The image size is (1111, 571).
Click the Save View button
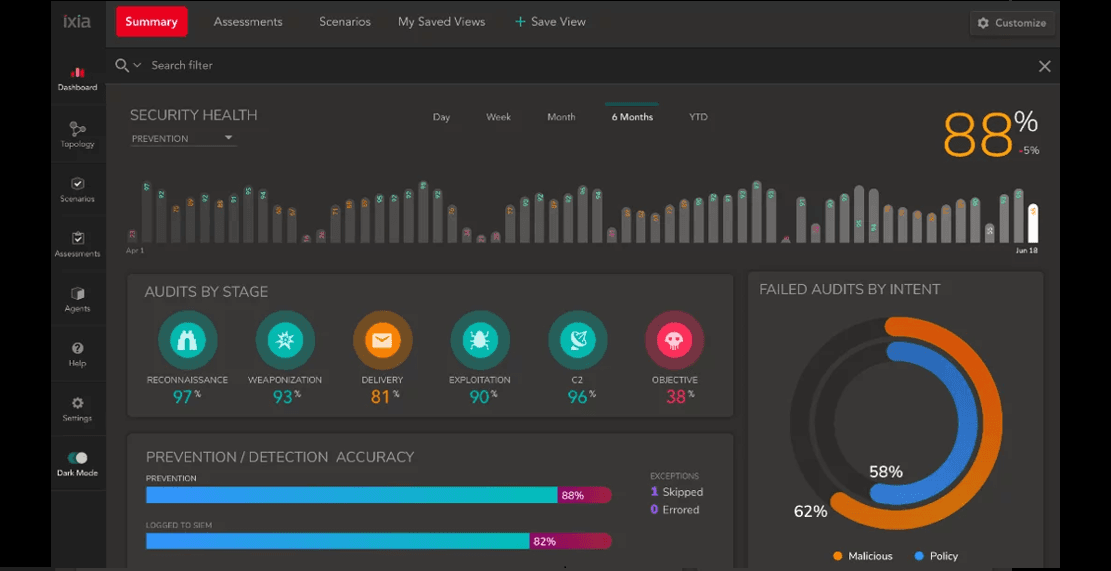point(550,22)
